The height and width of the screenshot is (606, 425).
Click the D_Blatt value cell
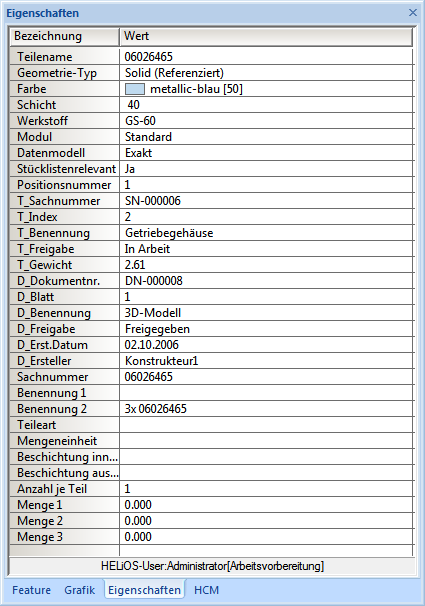(x=267, y=297)
